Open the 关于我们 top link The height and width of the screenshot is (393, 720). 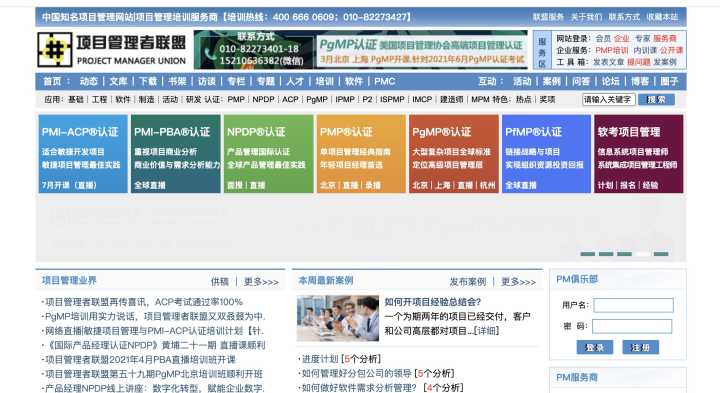pos(586,17)
